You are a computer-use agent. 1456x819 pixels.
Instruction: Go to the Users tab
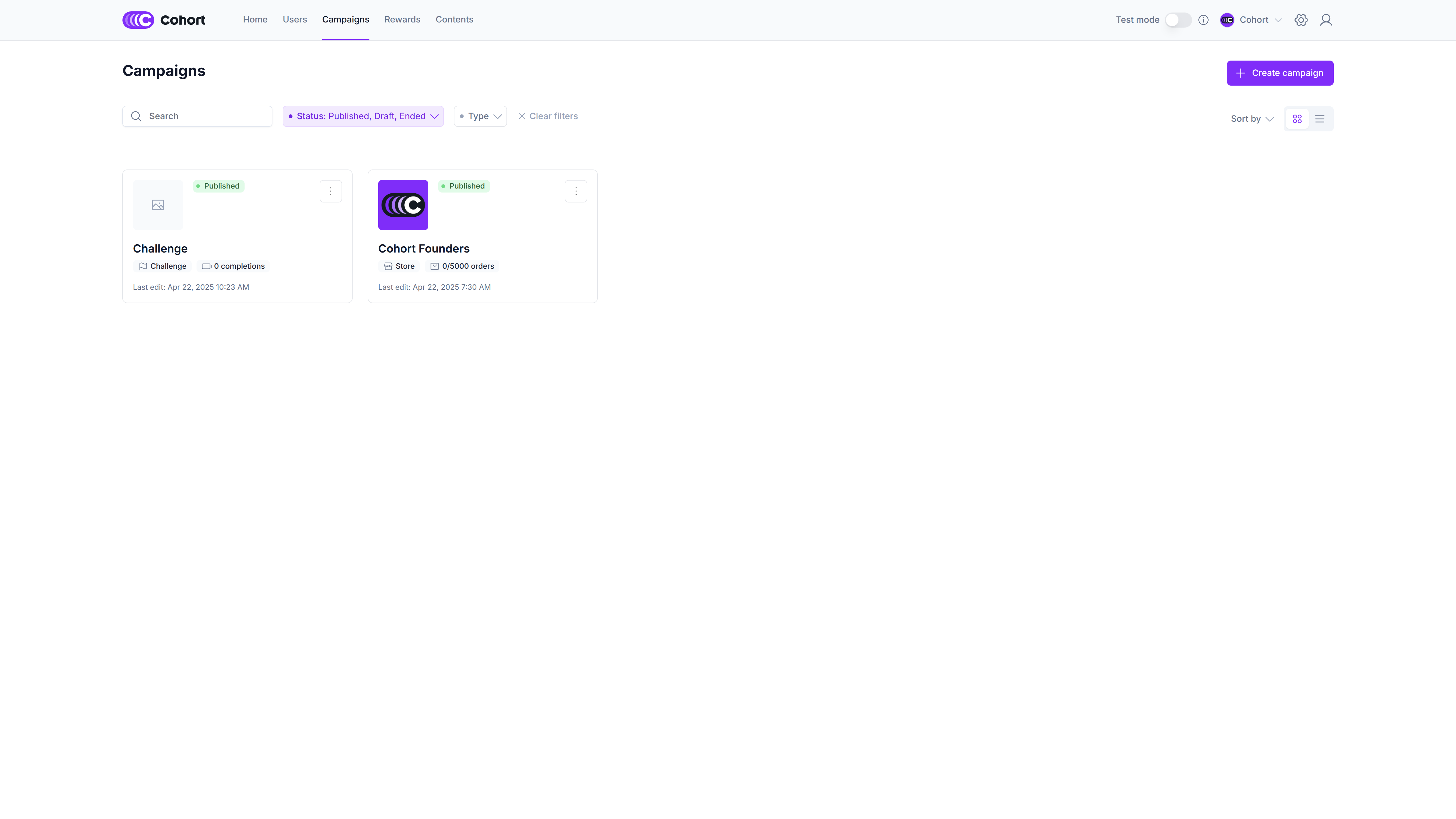pyautogui.click(x=295, y=19)
